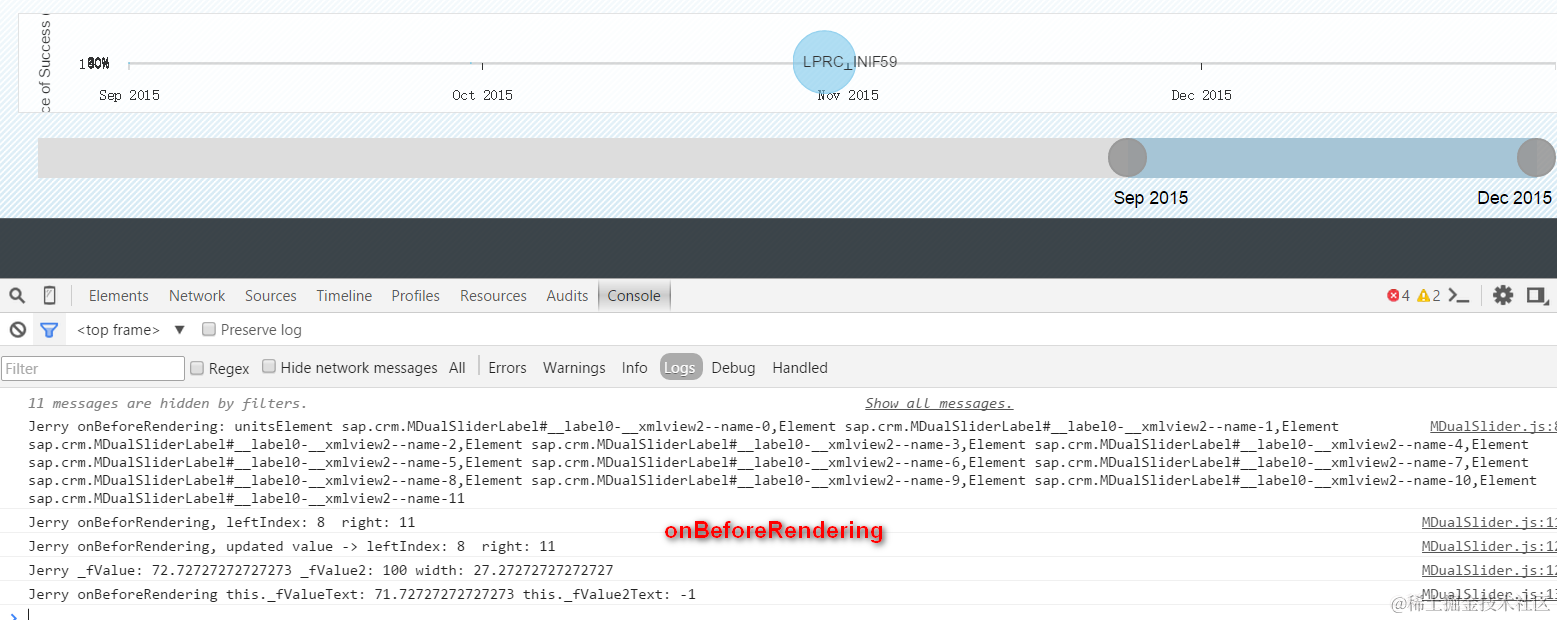This screenshot has height=620, width=1557.
Task: Click the Nov 2015 axis label
Action: click(848, 95)
